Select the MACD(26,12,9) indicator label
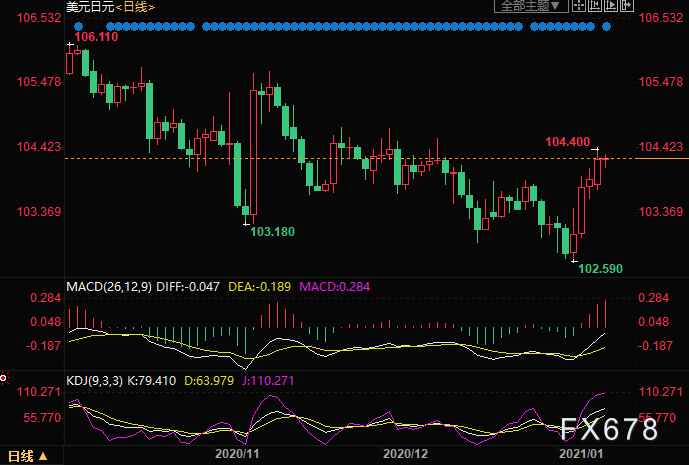Viewport: 689px width, 465px height. [109, 288]
